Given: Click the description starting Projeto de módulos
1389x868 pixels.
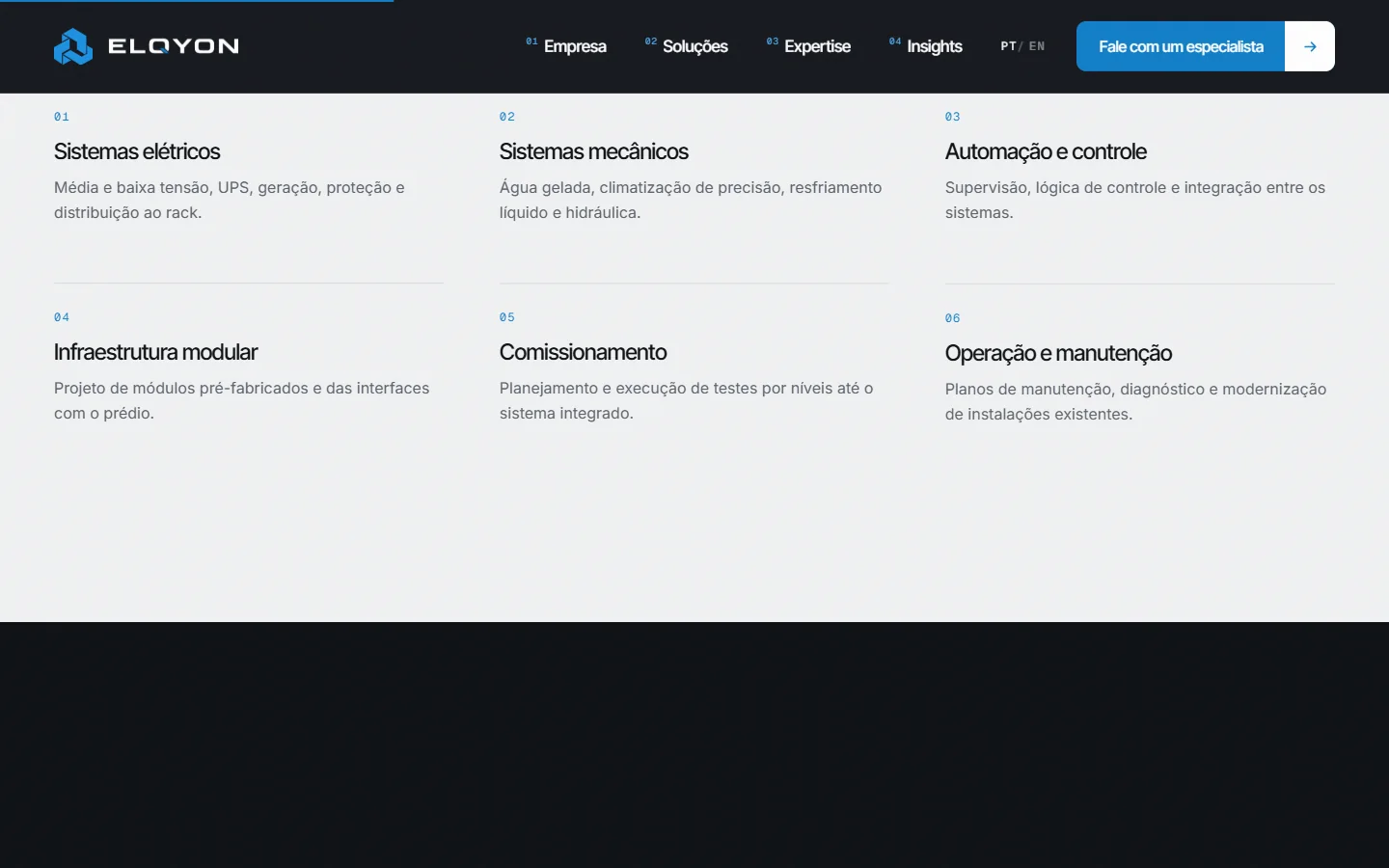Looking at the screenshot, I should pos(242,400).
